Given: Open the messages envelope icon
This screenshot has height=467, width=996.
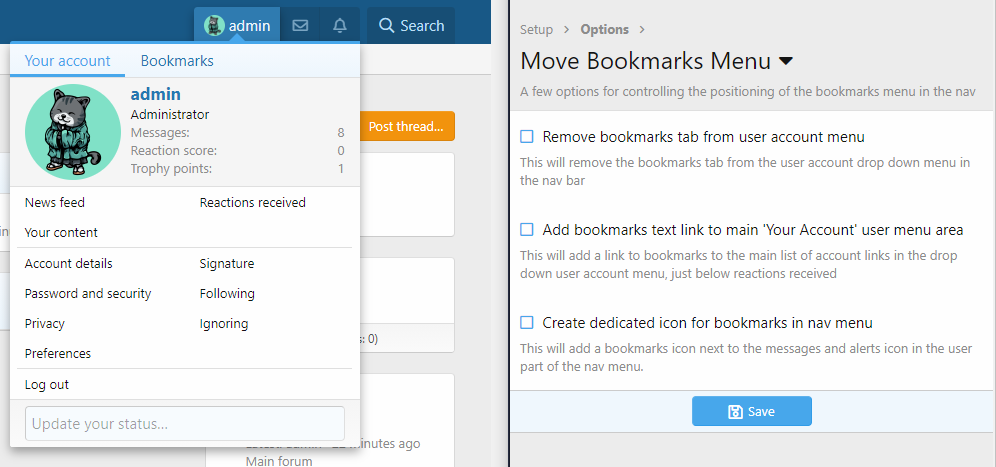Looking at the screenshot, I should 299,26.
